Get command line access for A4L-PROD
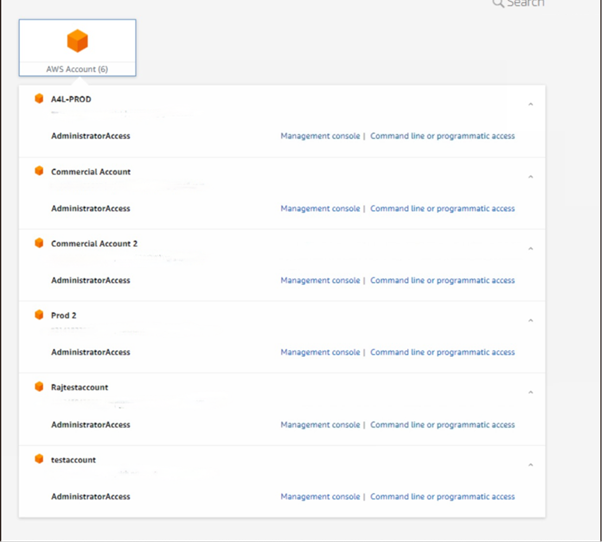 (442, 136)
